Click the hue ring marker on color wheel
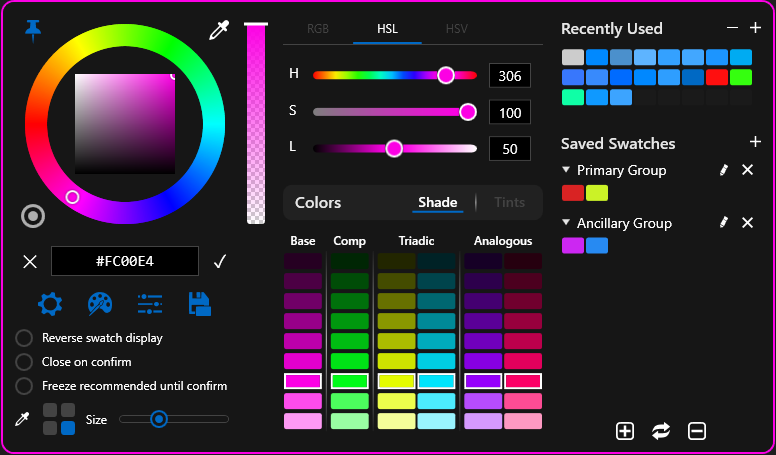 (x=72, y=197)
